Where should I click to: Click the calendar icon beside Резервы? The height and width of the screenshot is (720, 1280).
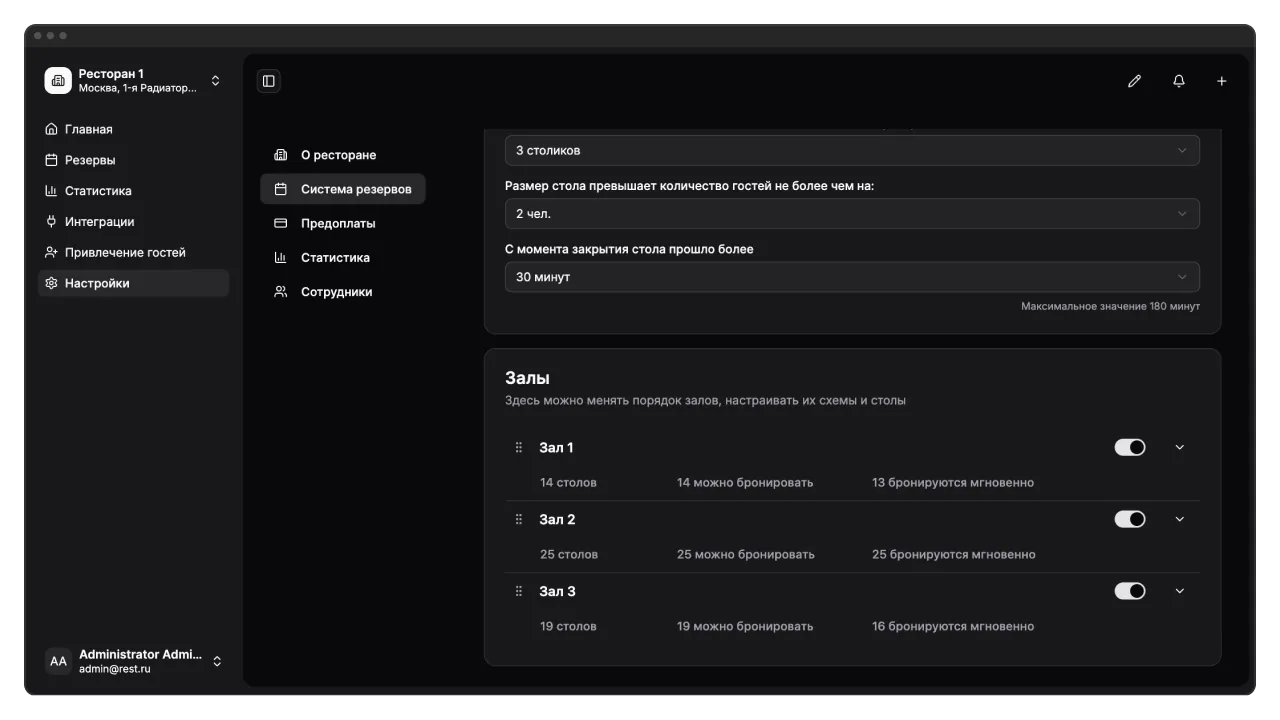(52, 160)
